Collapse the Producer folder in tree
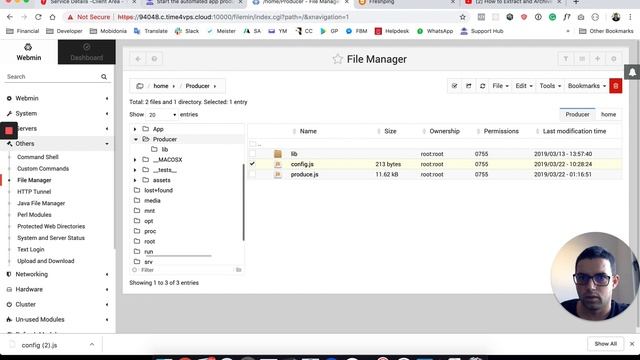 [135, 140]
